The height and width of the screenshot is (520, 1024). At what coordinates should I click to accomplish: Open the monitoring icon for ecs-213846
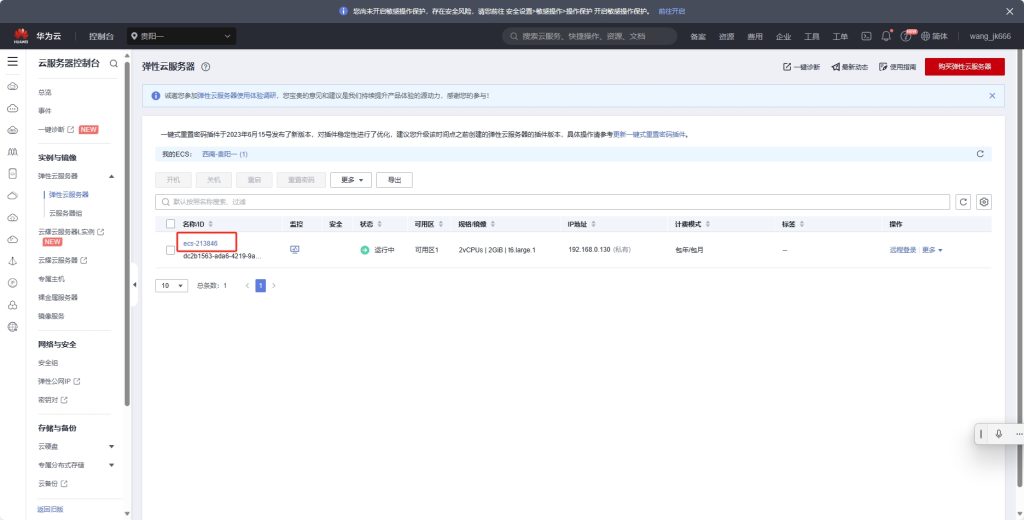point(295,250)
